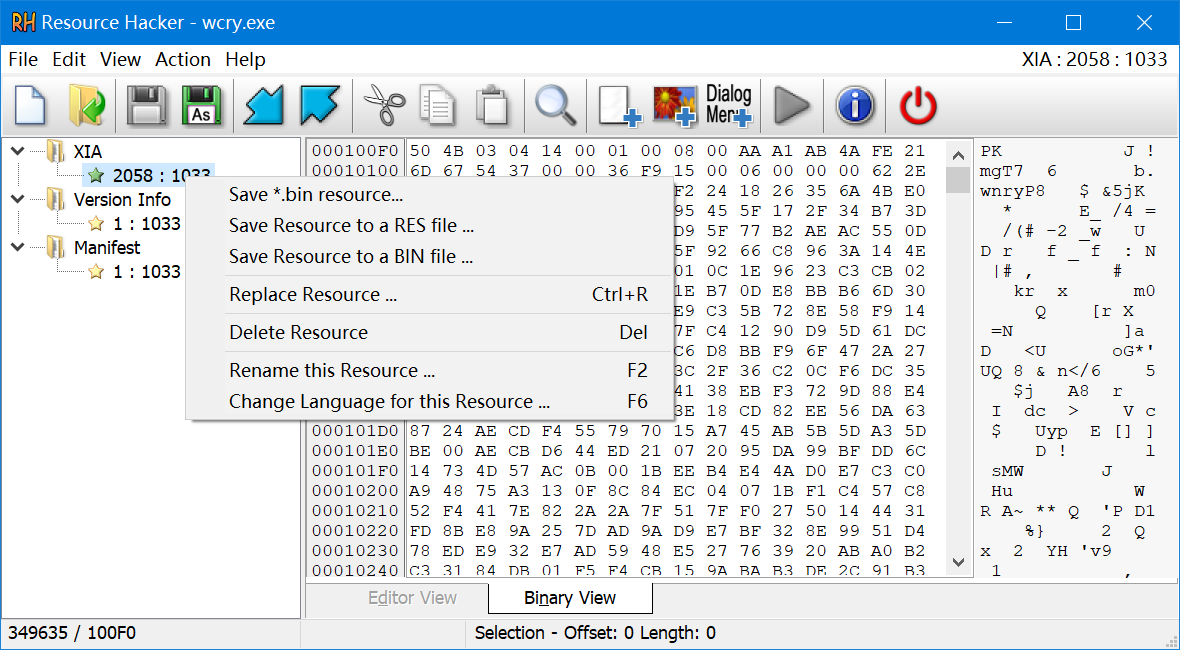Click the Open file folder icon

click(87, 104)
